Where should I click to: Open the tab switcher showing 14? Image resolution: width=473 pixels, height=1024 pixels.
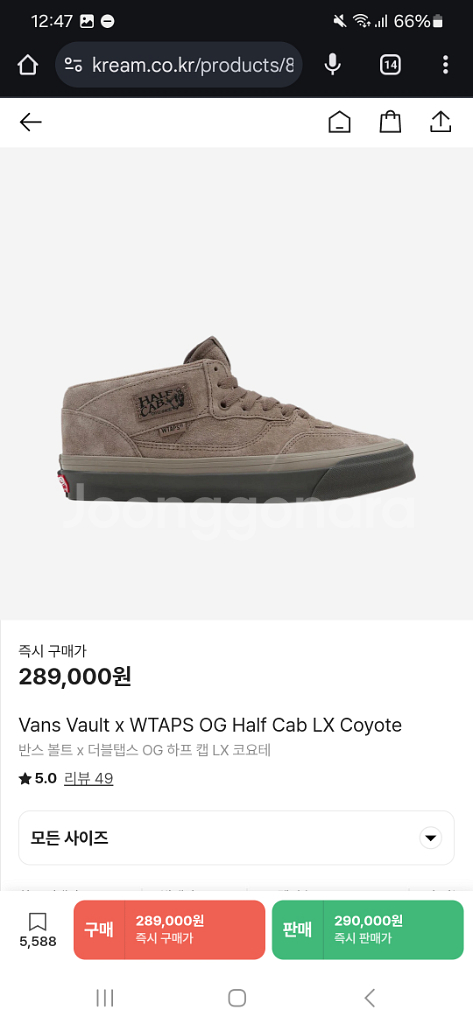pos(390,65)
